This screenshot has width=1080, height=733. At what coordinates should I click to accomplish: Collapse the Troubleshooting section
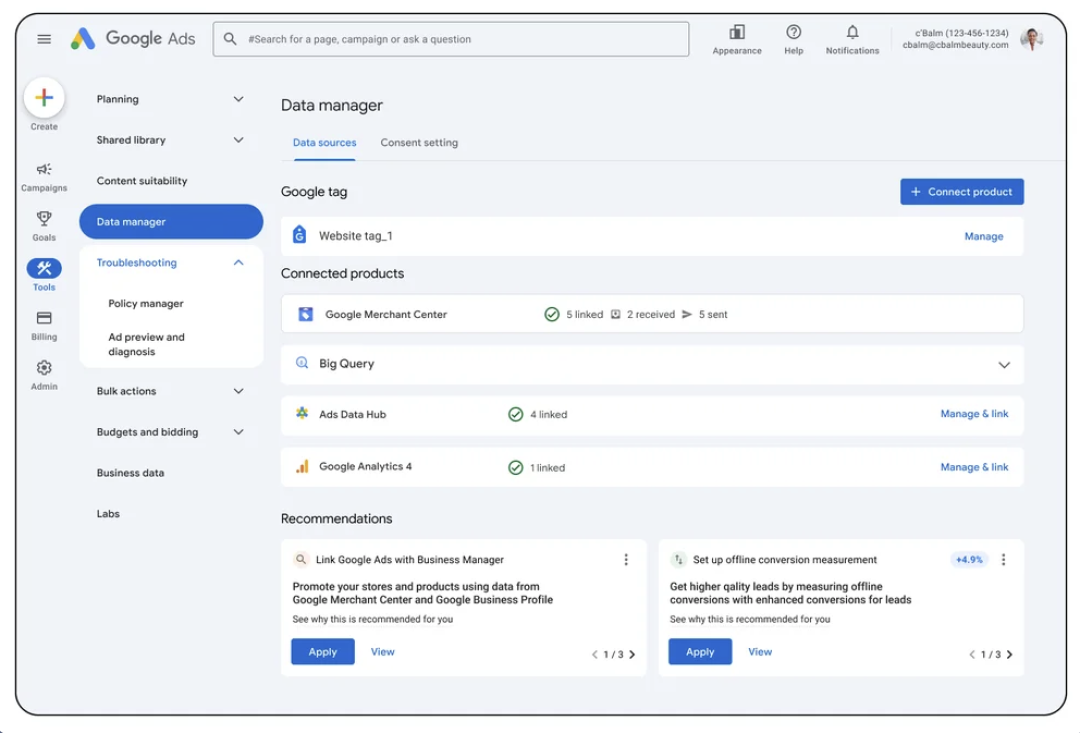point(238,262)
